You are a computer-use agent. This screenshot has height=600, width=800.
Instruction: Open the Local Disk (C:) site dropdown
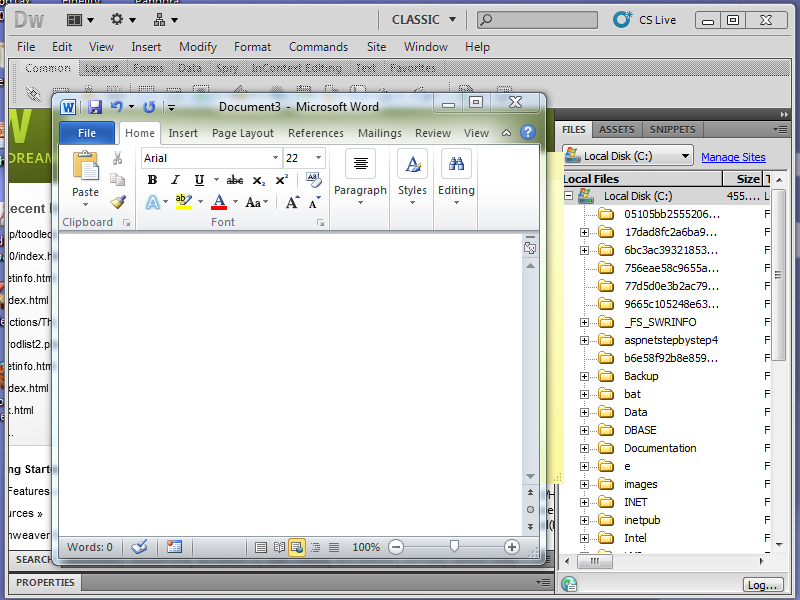click(x=685, y=156)
